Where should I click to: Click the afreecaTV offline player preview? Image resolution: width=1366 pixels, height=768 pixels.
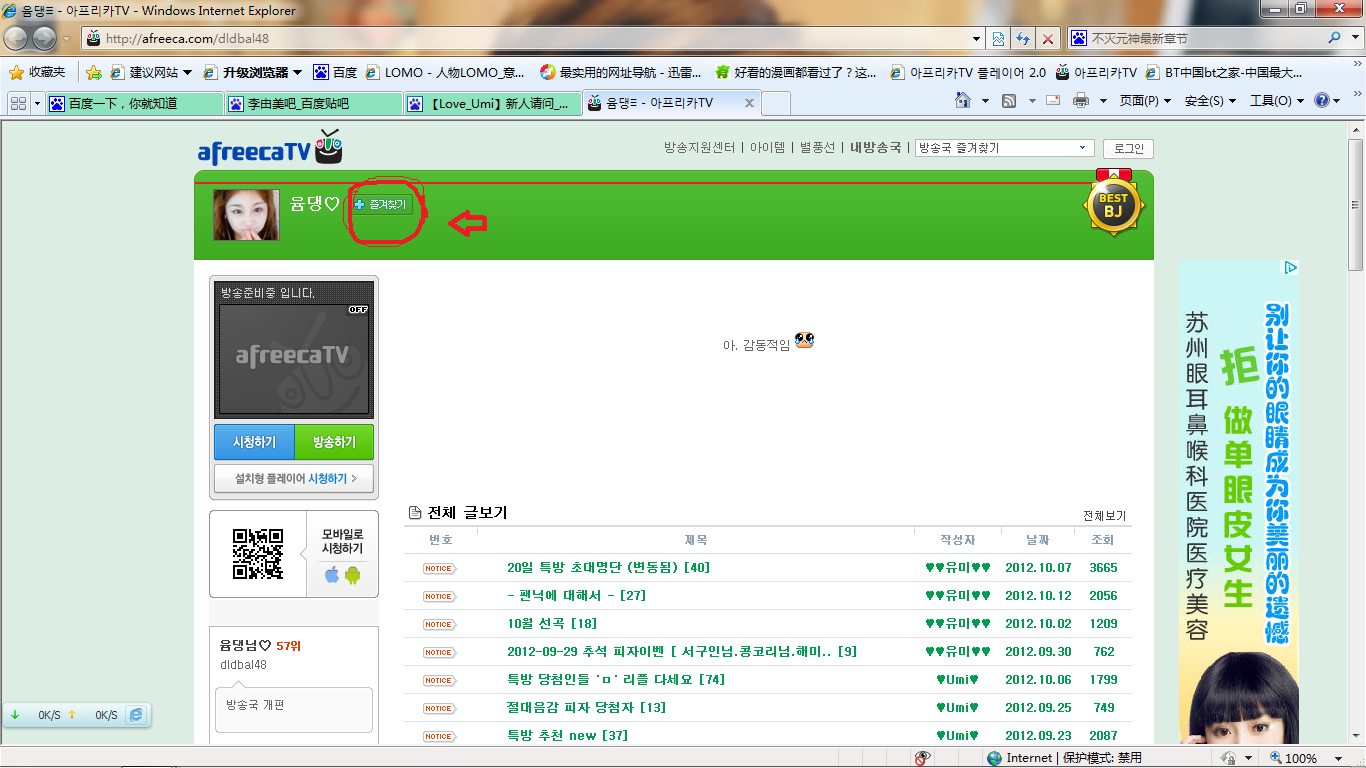pyautogui.click(x=294, y=359)
